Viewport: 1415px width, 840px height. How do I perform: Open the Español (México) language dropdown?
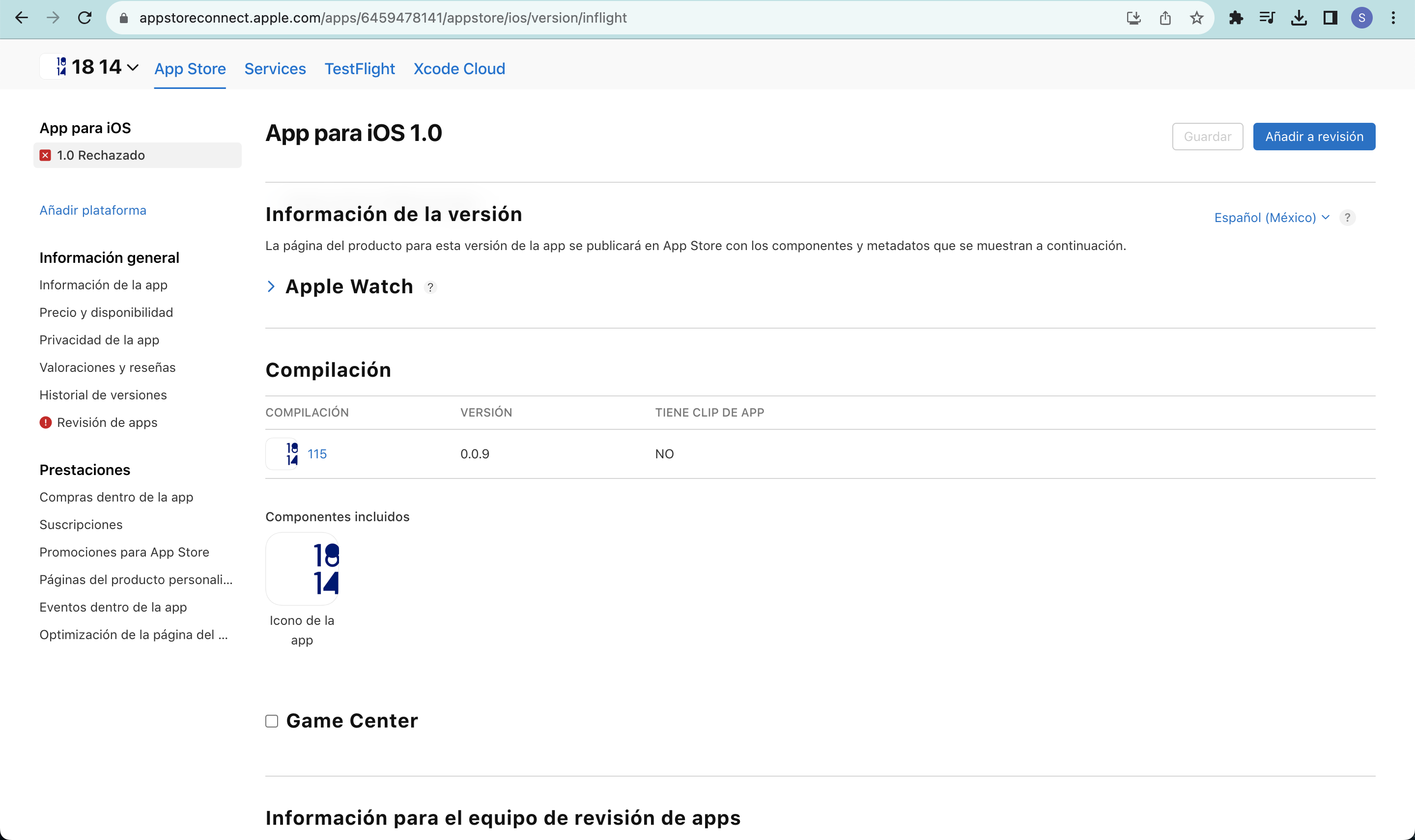click(1271, 218)
